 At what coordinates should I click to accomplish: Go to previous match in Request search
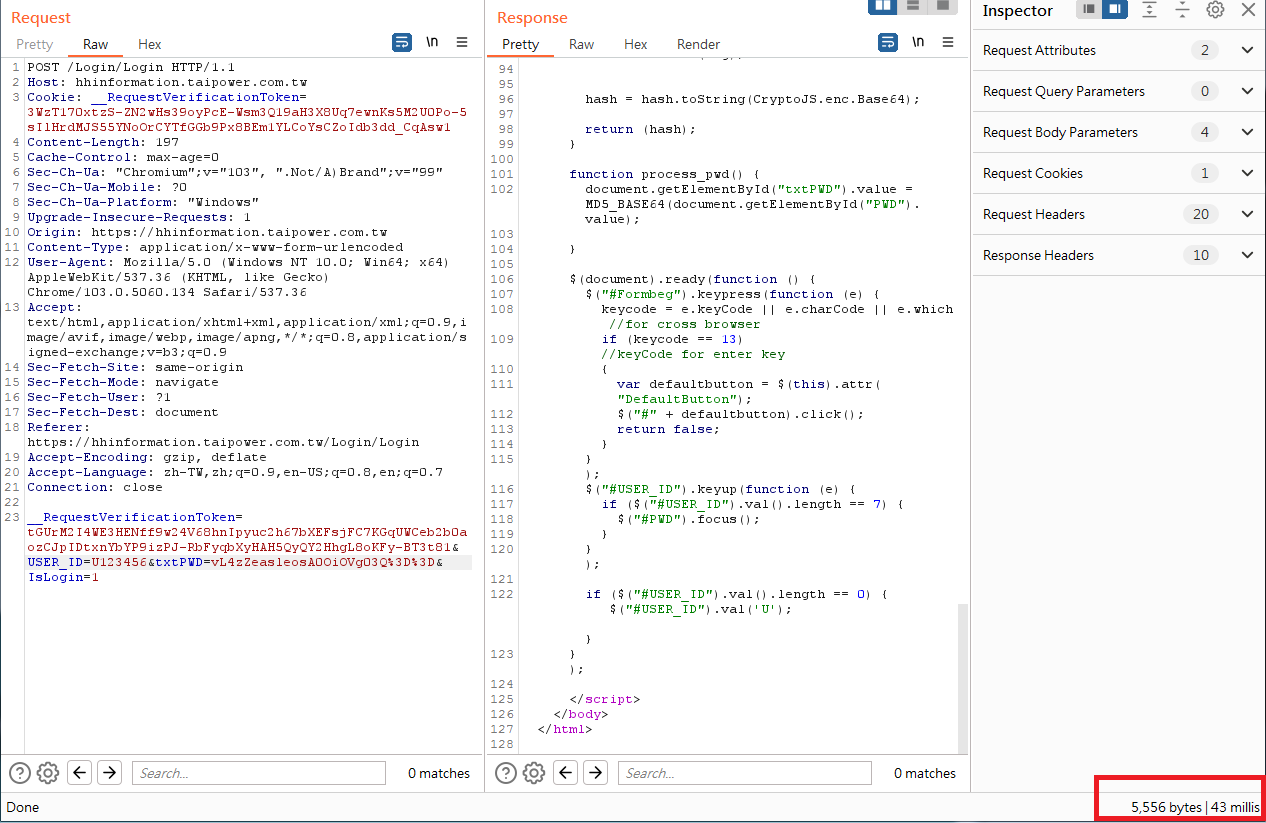80,772
